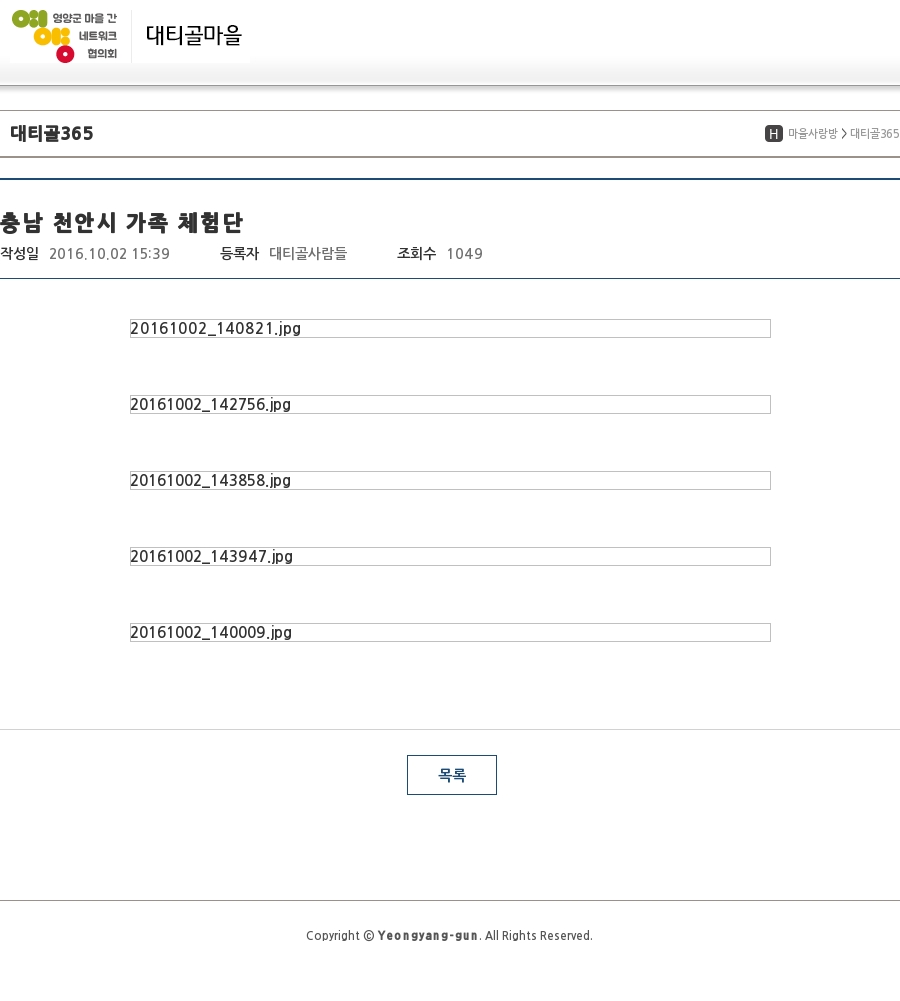The width and height of the screenshot is (900, 1001).
Task: Click the post date 2016.10.02 15:39
Action: [x=109, y=254]
